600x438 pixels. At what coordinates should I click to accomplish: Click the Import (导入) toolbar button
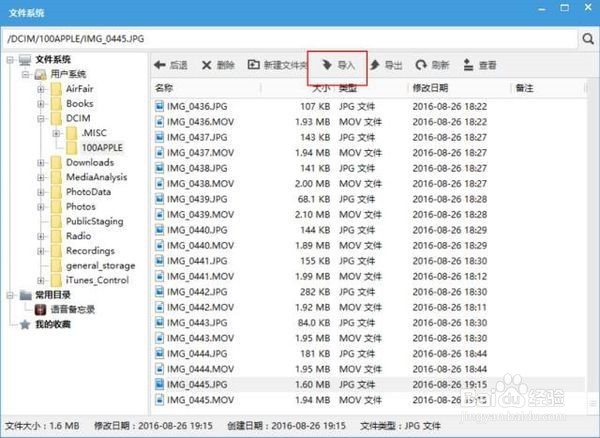click(x=338, y=65)
